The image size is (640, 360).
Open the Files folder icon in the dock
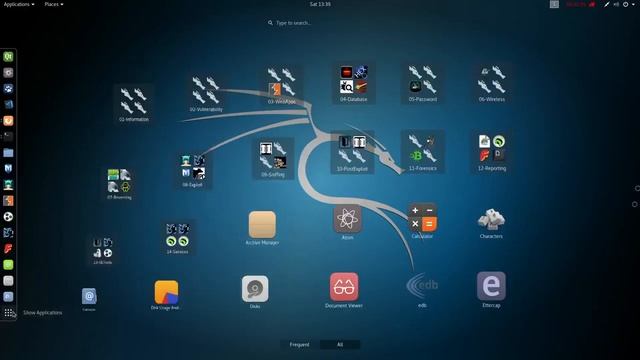[8, 153]
